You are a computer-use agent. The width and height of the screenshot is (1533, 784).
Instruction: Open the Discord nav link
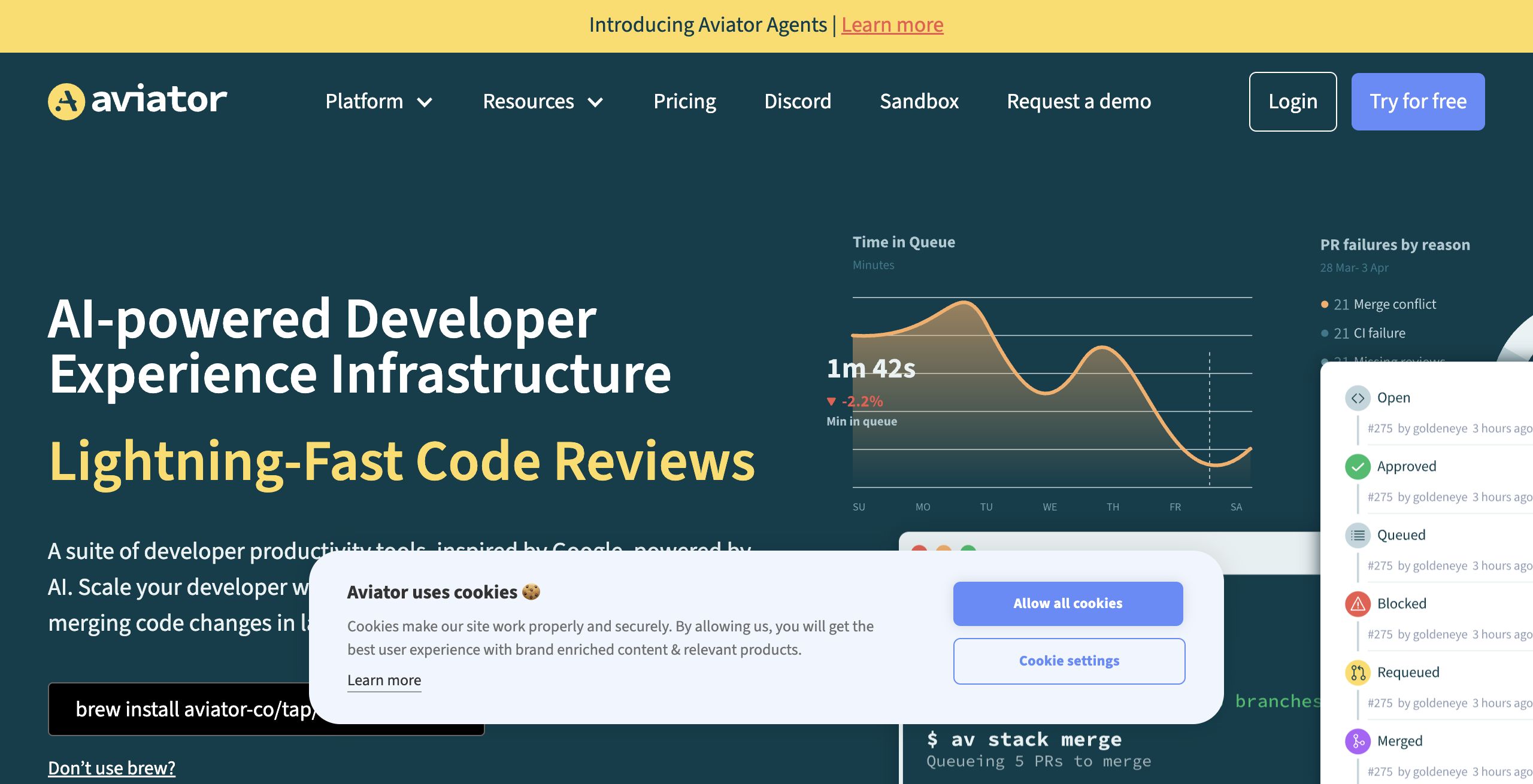[798, 102]
